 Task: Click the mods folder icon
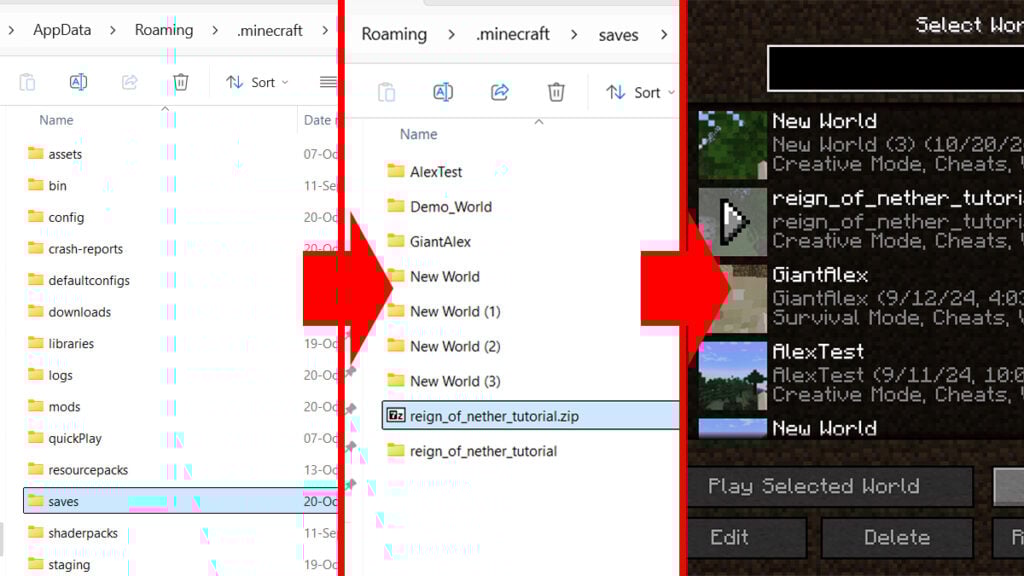click(34, 407)
